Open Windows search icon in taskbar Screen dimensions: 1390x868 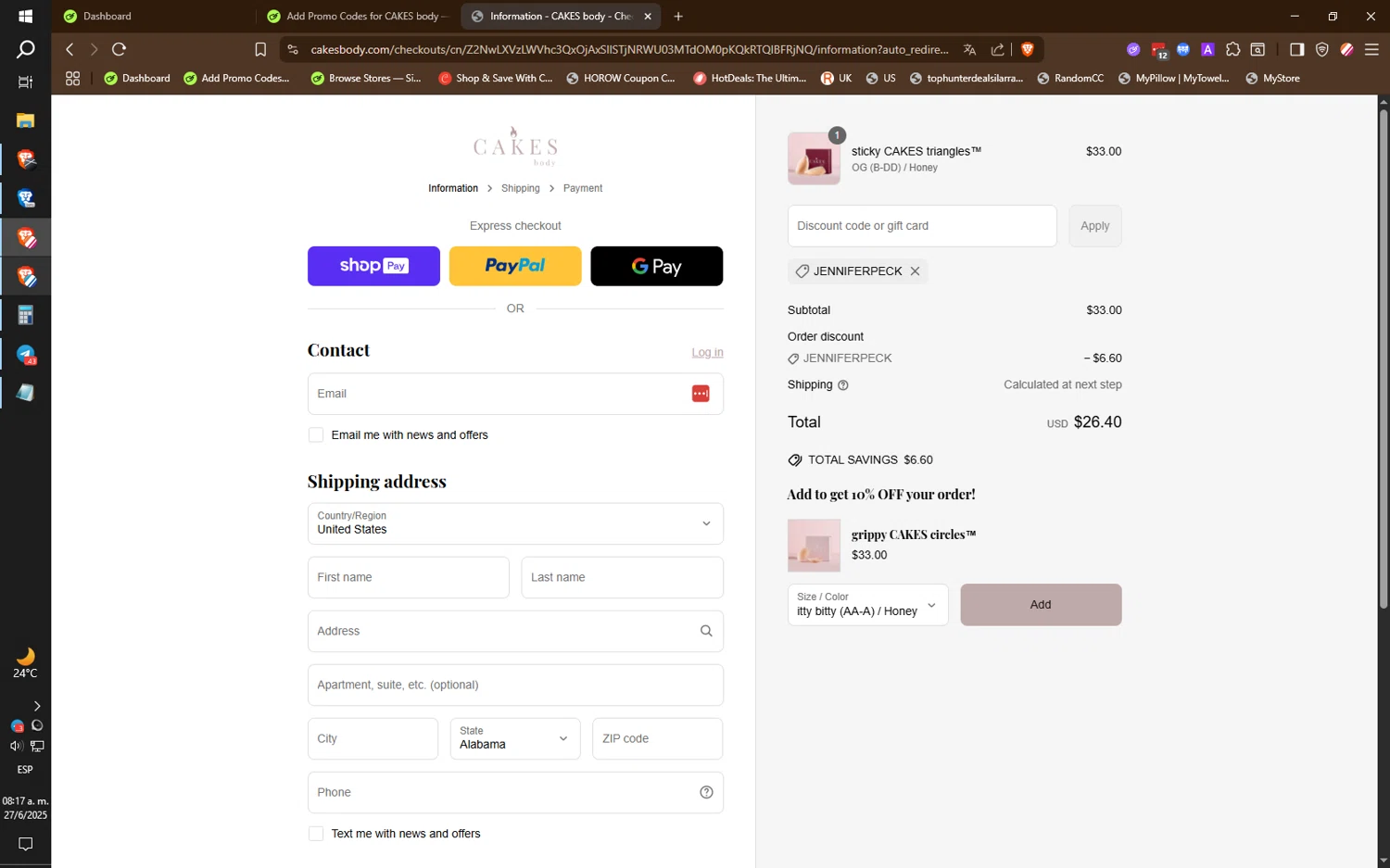tap(25, 49)
